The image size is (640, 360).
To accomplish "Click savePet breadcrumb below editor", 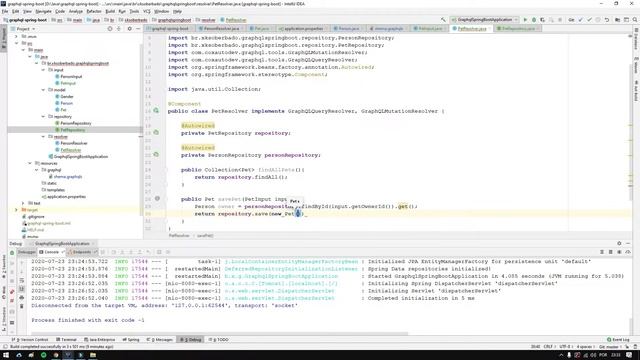I will tap(205, 236).
